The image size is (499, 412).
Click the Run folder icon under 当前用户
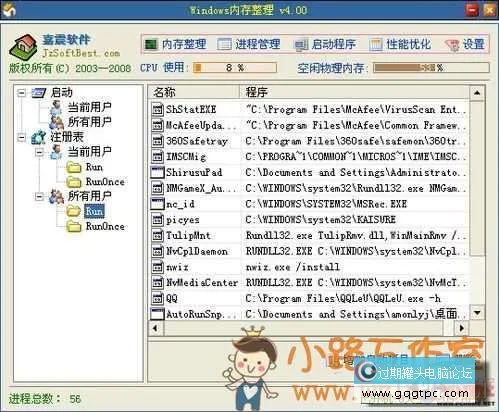74,167
